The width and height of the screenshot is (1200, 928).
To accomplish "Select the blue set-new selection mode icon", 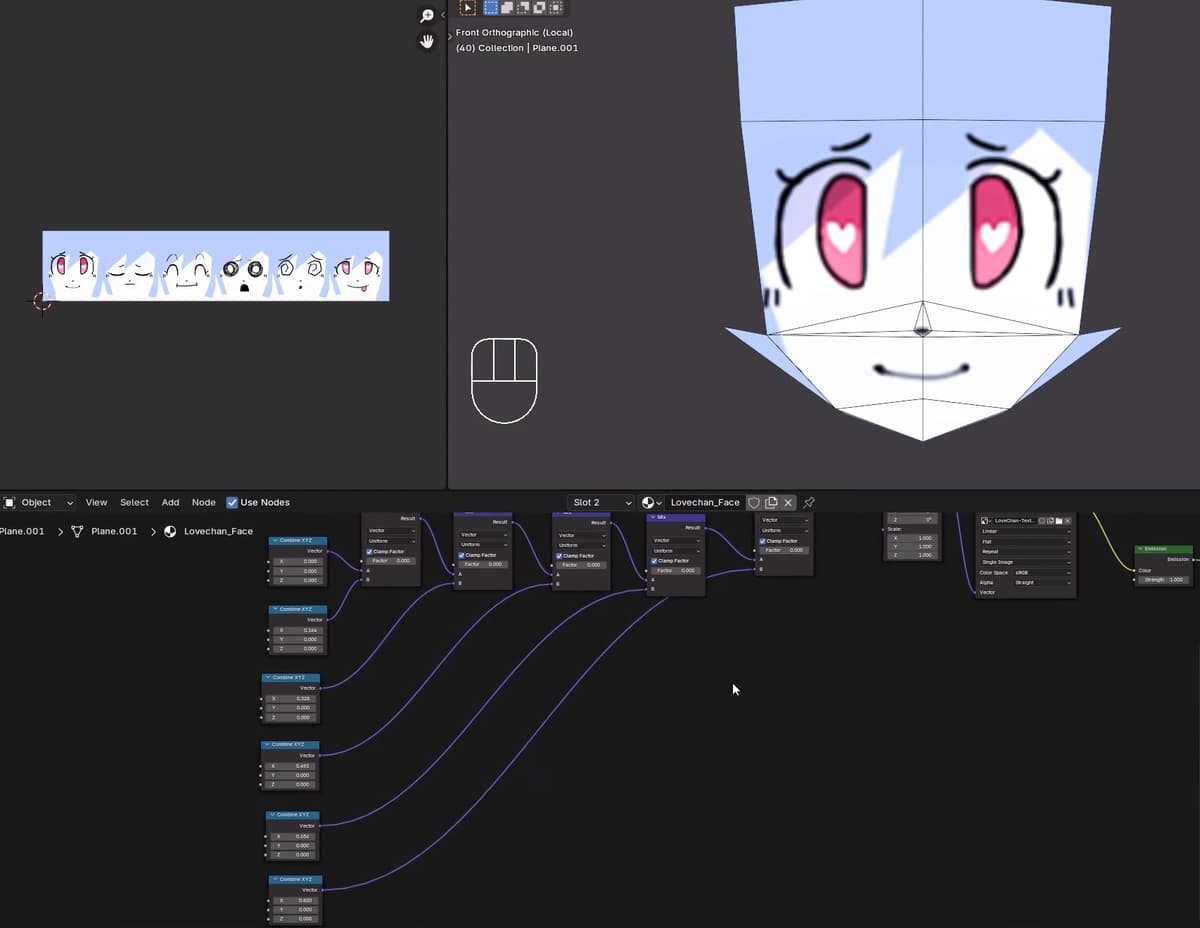I will click(492, 8).
